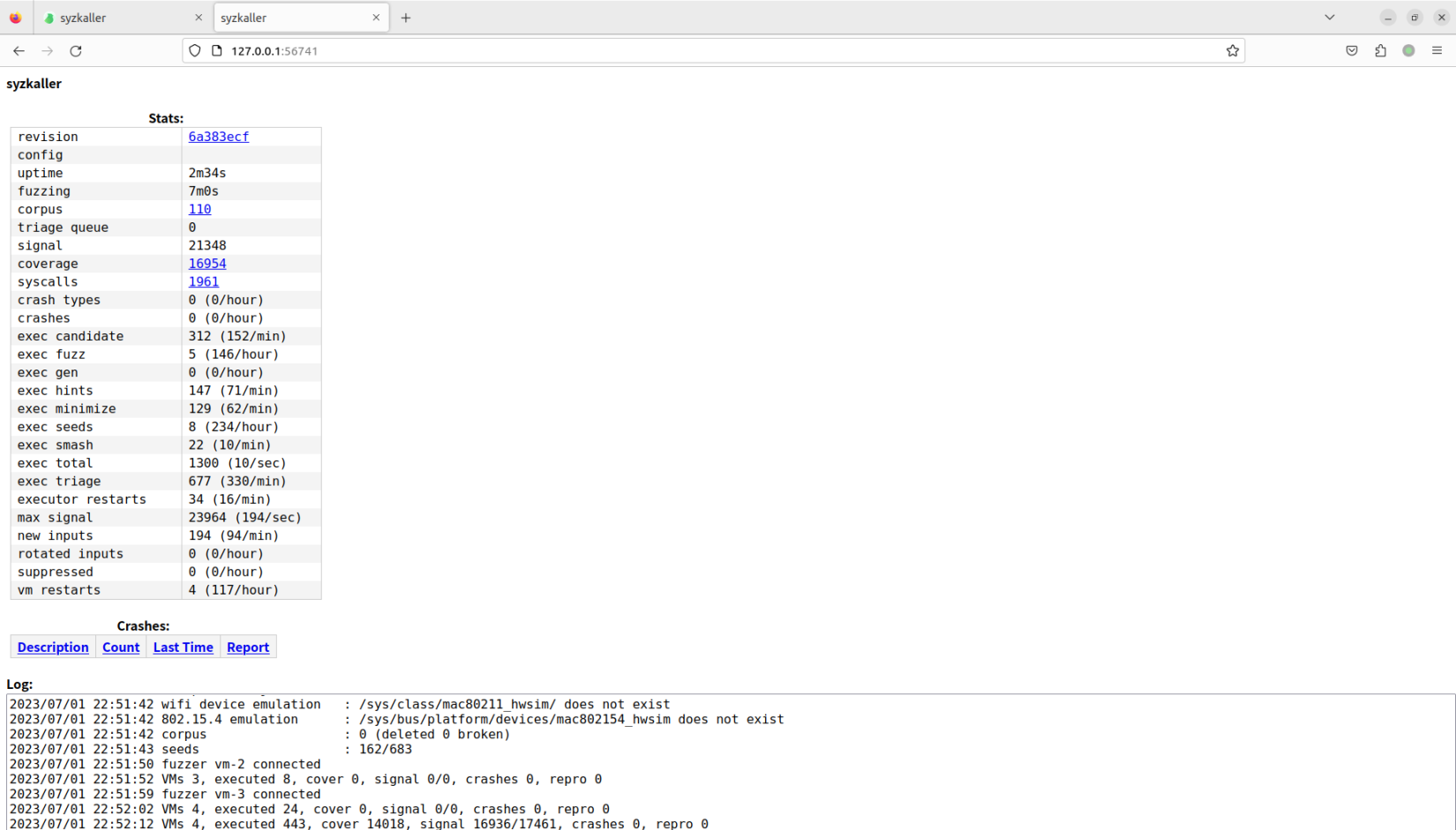
Task: Sort crashes by Description
Action: 53,647
